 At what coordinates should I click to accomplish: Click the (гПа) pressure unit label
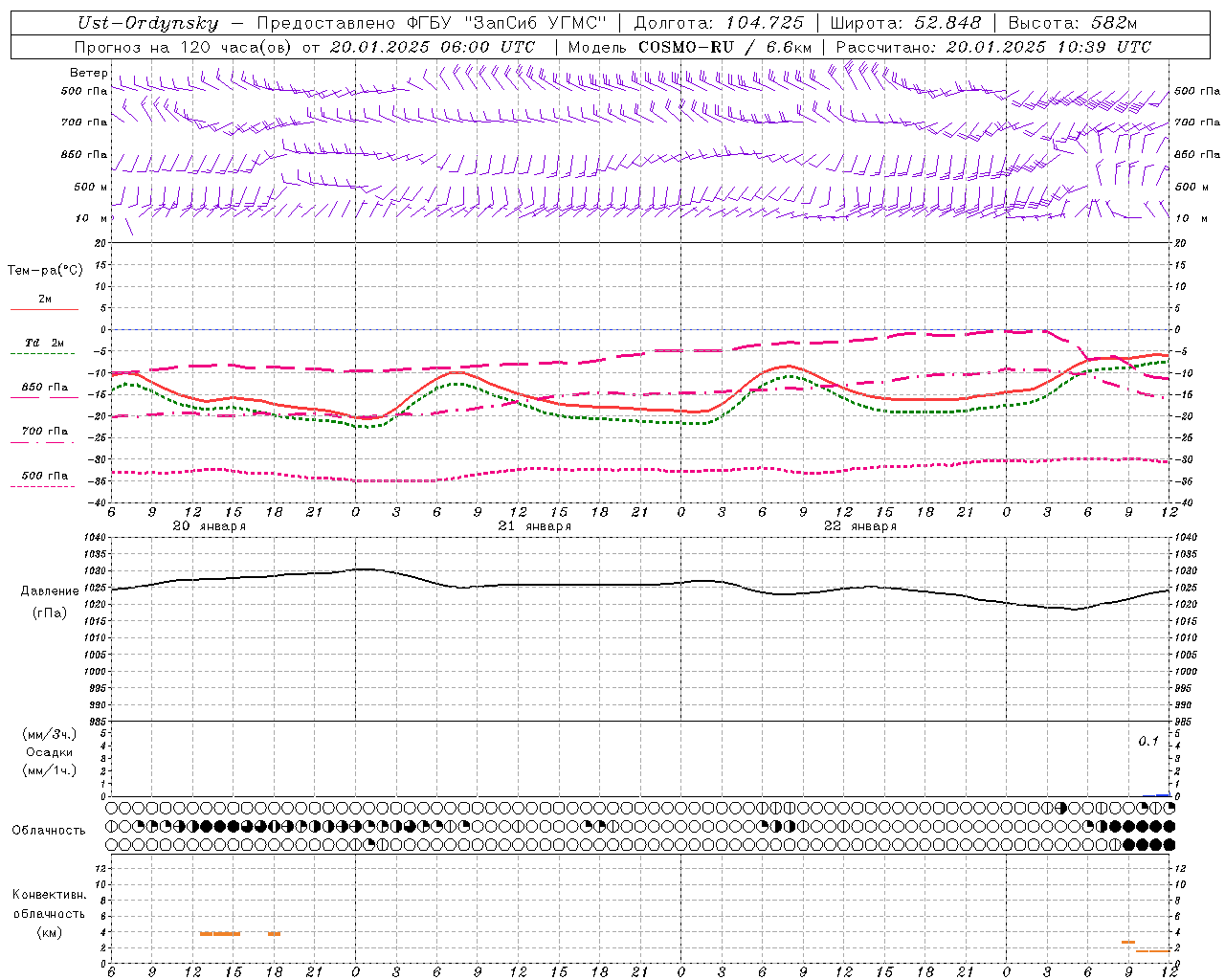tap(50, 612)
